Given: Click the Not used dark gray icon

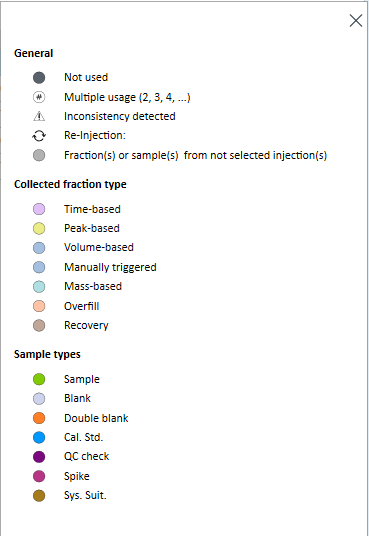Looking at the screenshot, I should 39,78.
